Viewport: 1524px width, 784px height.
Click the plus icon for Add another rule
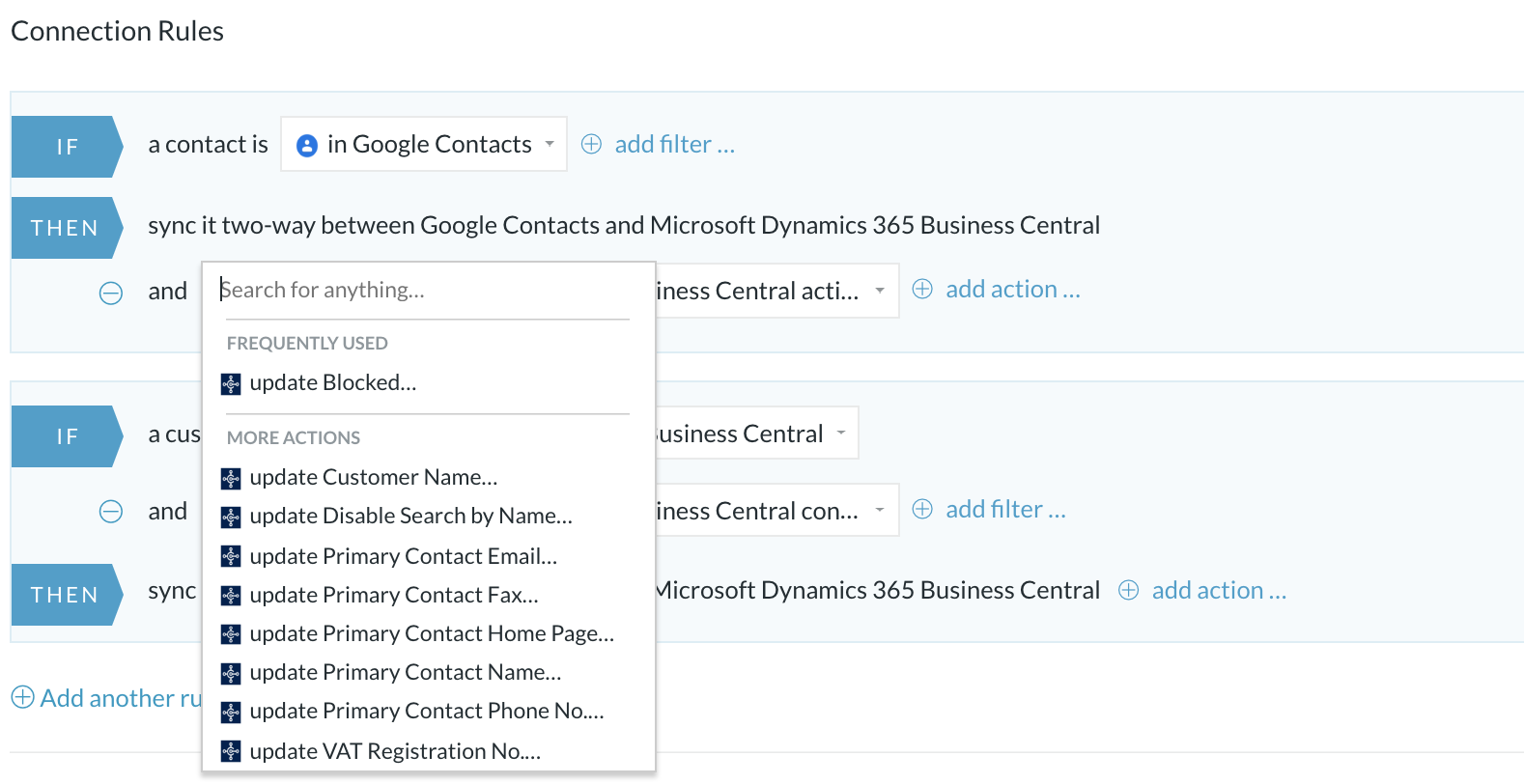(x=22, y=697)
